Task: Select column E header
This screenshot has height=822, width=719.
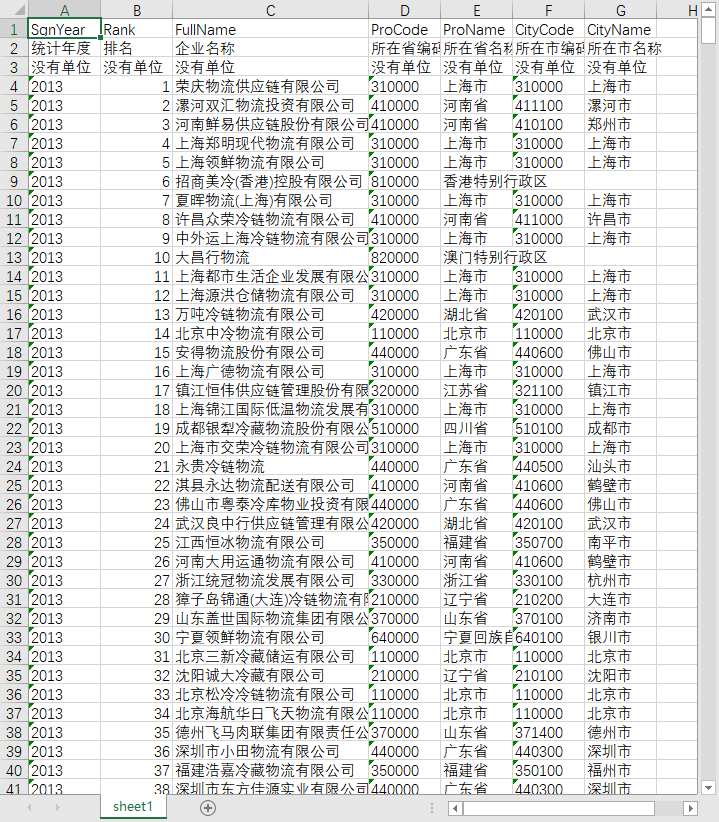Action: click(x=476, y=10)
